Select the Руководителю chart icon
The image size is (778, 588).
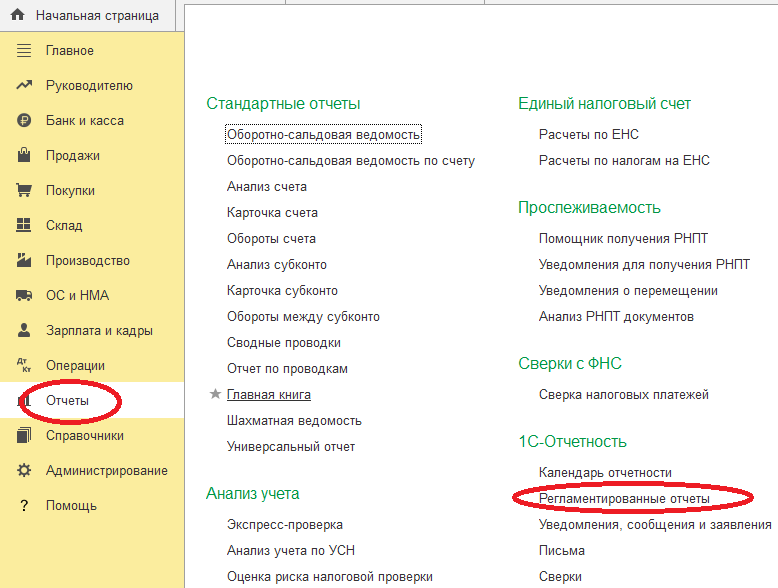coord(24,85)
